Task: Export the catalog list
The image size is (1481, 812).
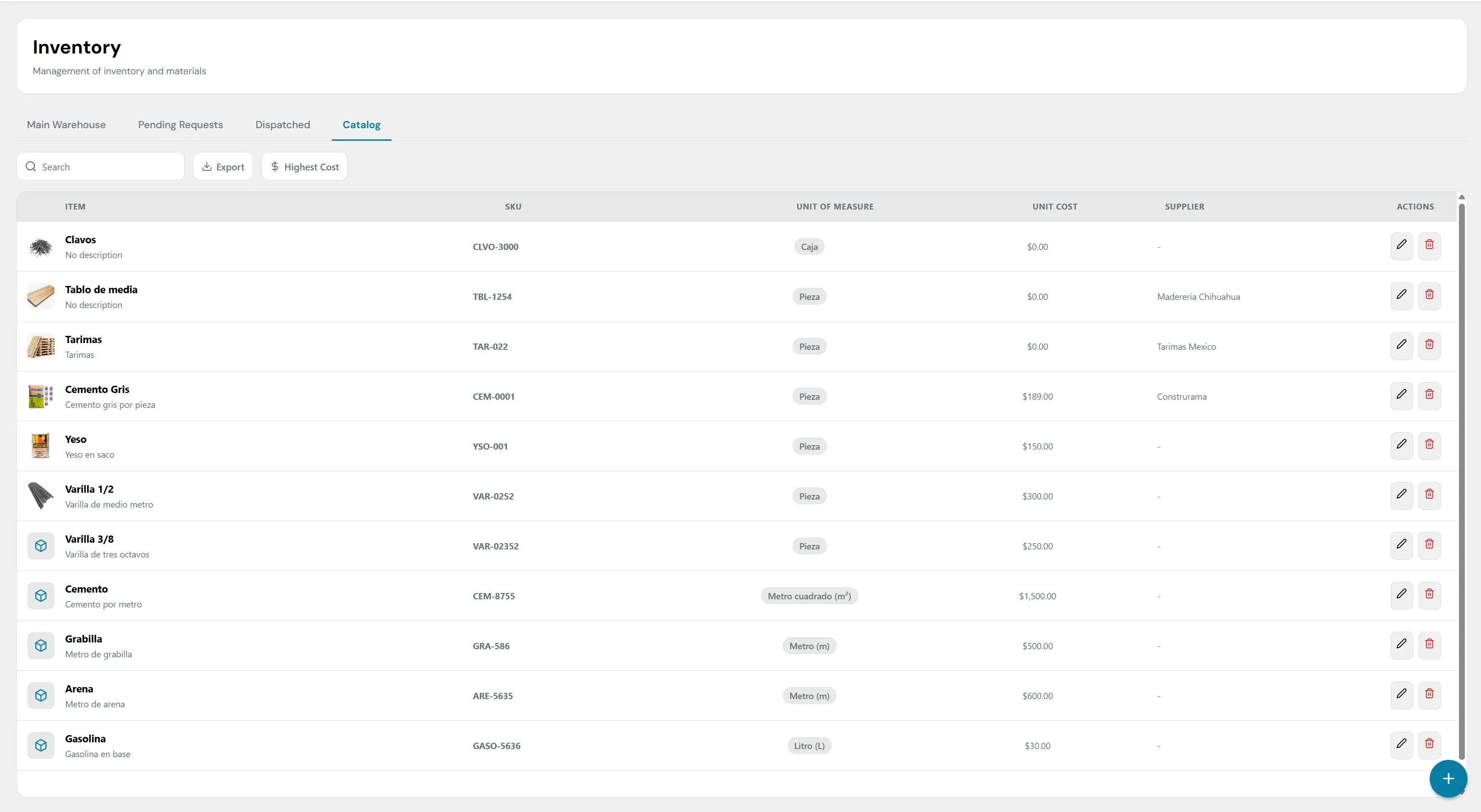Action: coord(223,166)
